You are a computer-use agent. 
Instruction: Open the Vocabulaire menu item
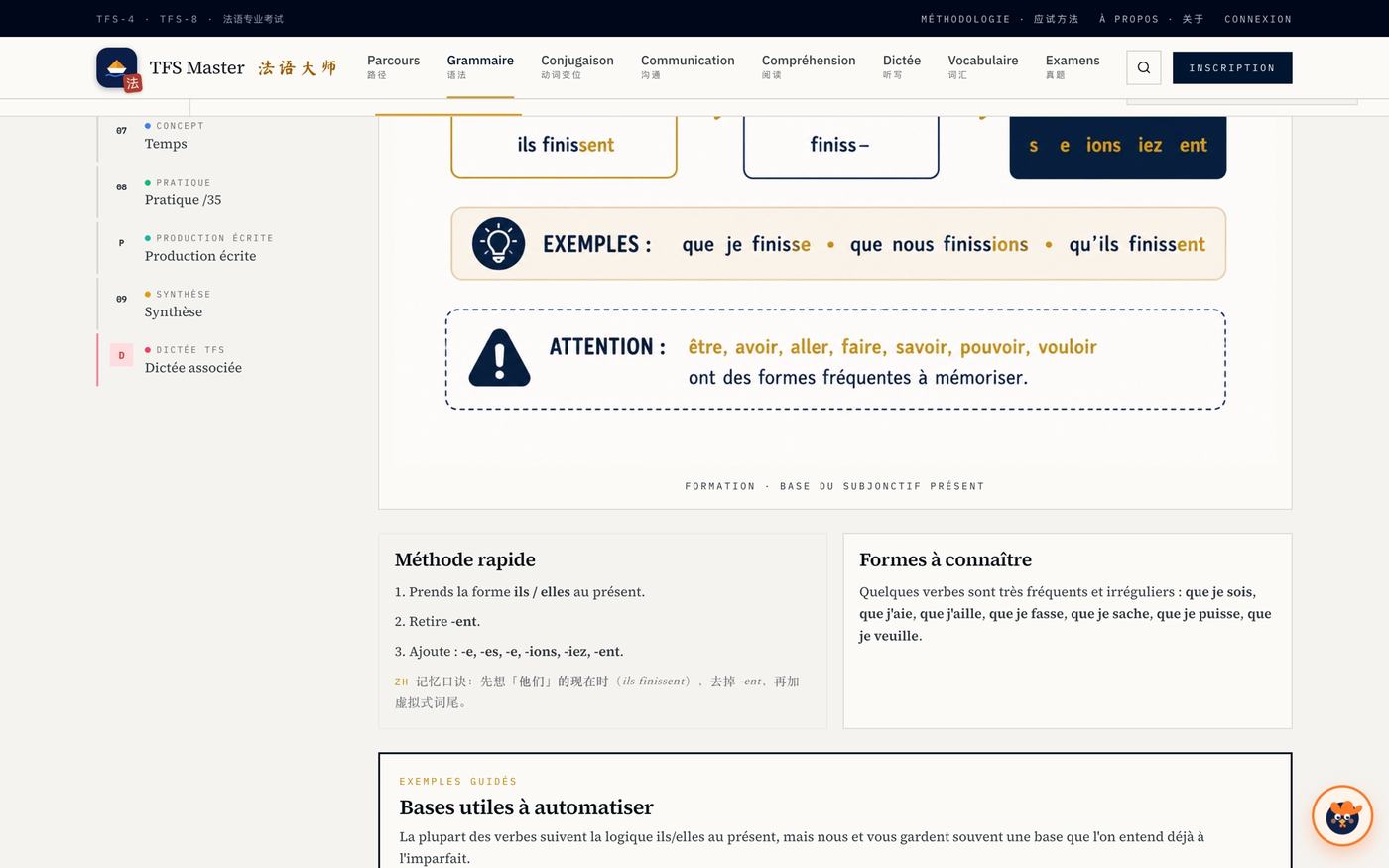coord(983,66)
